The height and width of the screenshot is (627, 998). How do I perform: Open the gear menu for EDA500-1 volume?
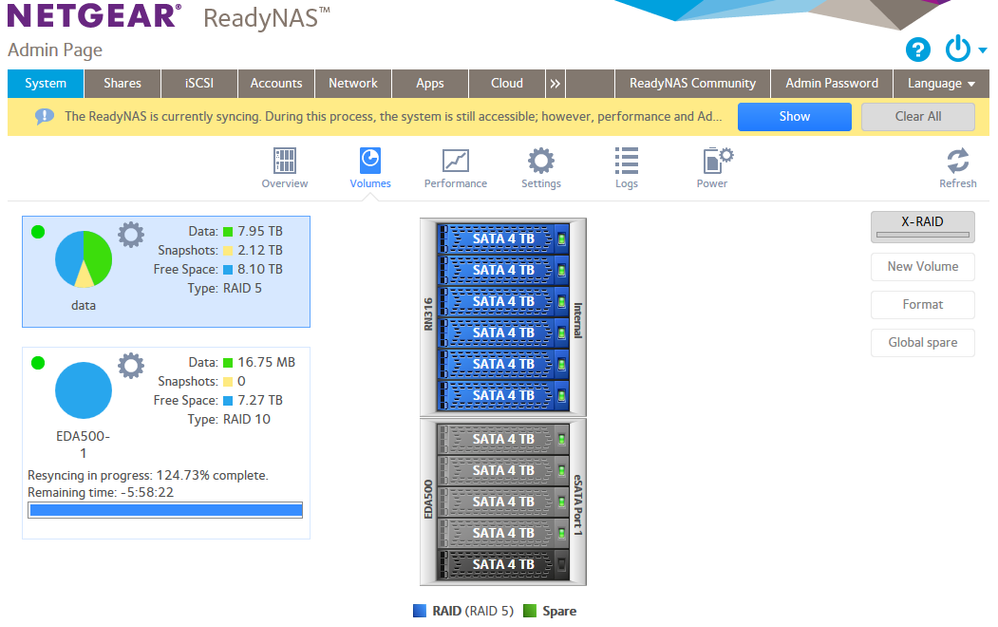(131, 366)
